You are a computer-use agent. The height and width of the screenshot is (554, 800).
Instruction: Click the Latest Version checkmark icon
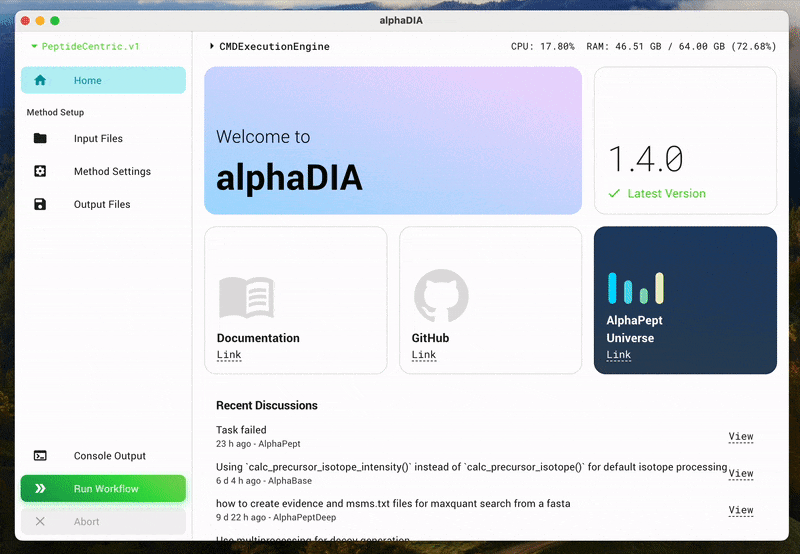coord(614,193)
